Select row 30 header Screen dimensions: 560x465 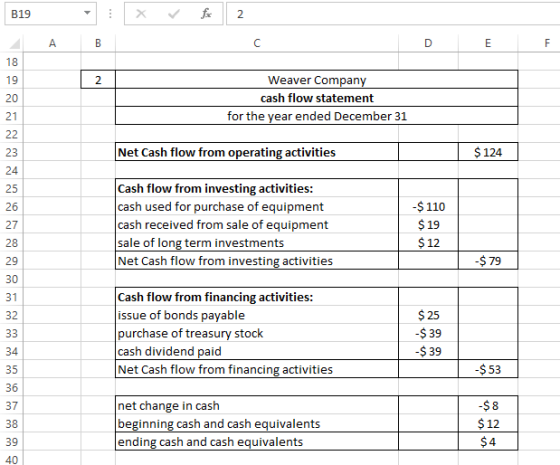[x=12, y=279]
